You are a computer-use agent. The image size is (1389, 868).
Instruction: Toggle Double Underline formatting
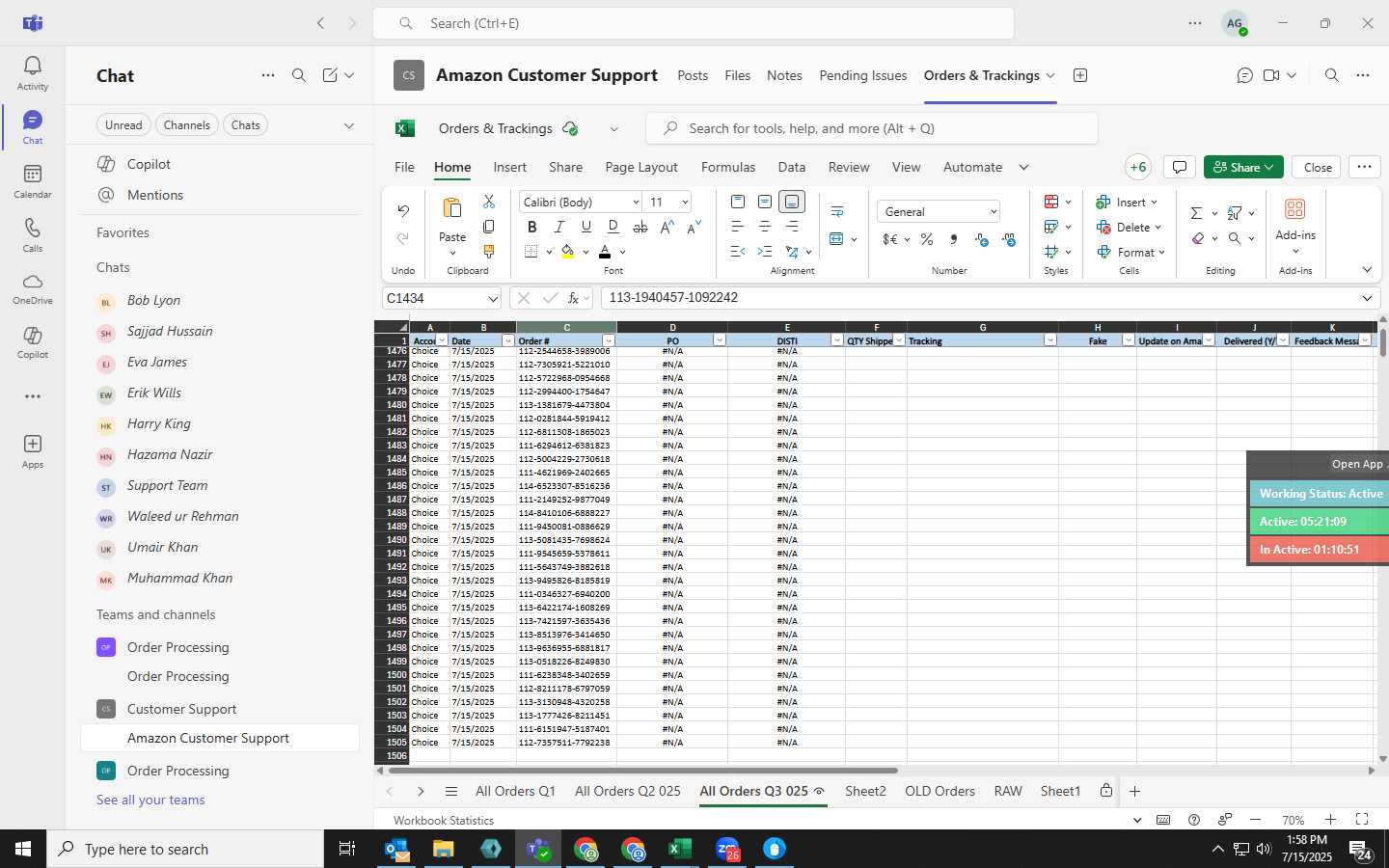613,227
